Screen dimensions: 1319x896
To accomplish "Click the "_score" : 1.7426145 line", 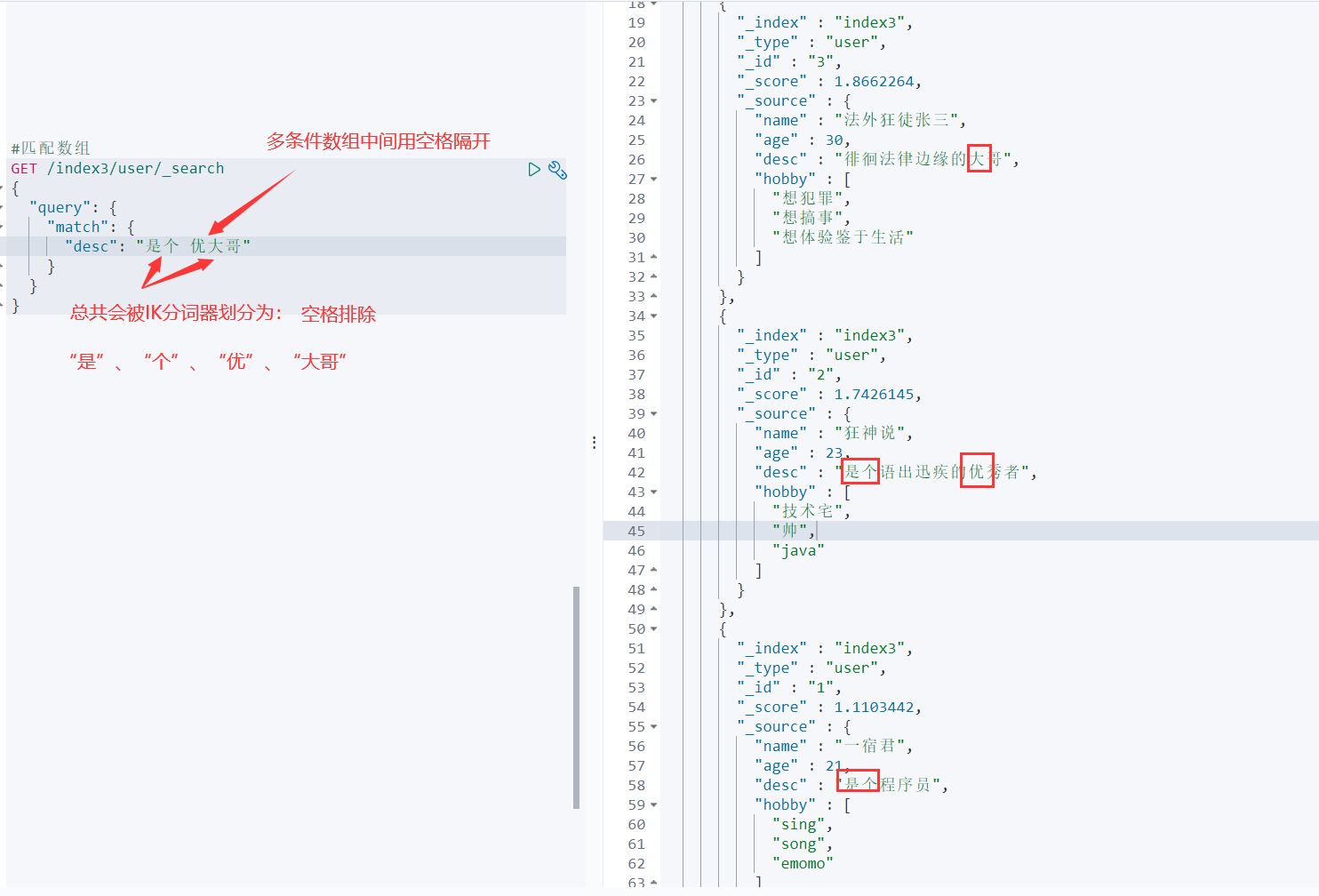I will [829, 395].
